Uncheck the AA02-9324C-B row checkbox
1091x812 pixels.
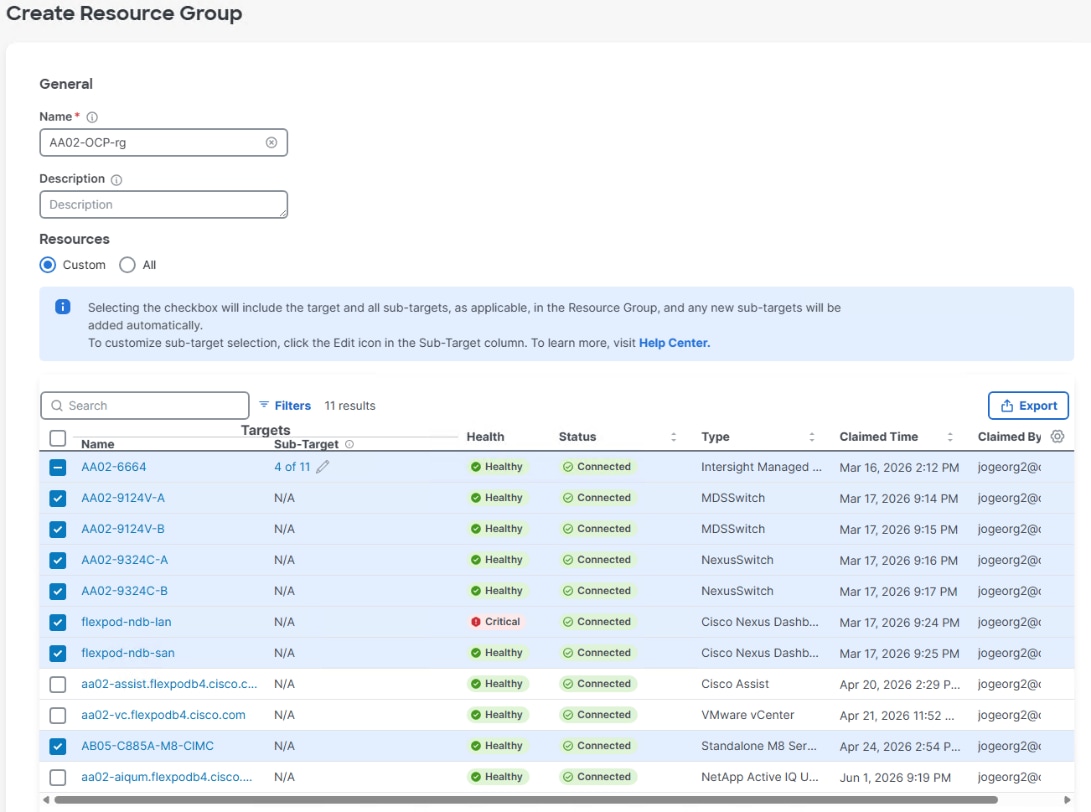point(58,591)
